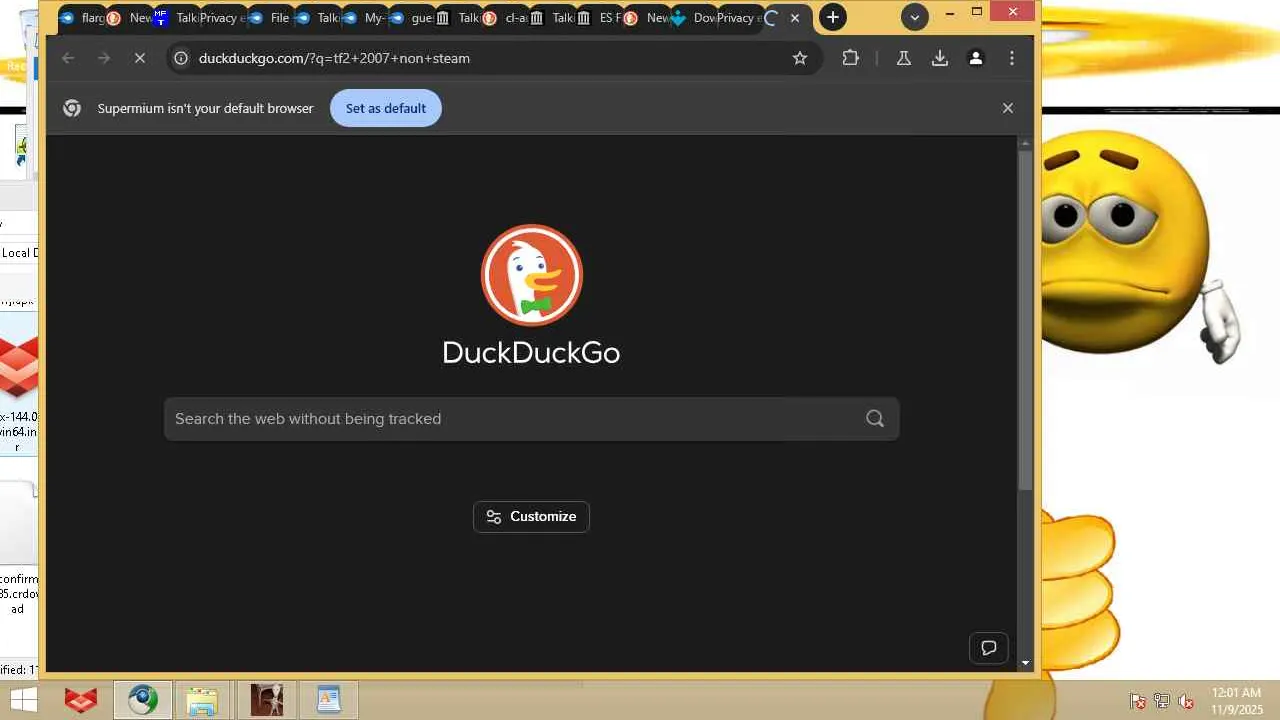The height and width of the screenshot is (720, 1280).
Task: Switch to the "cl-a" tab
Action: pyautogui.click(x=506, y=18)
